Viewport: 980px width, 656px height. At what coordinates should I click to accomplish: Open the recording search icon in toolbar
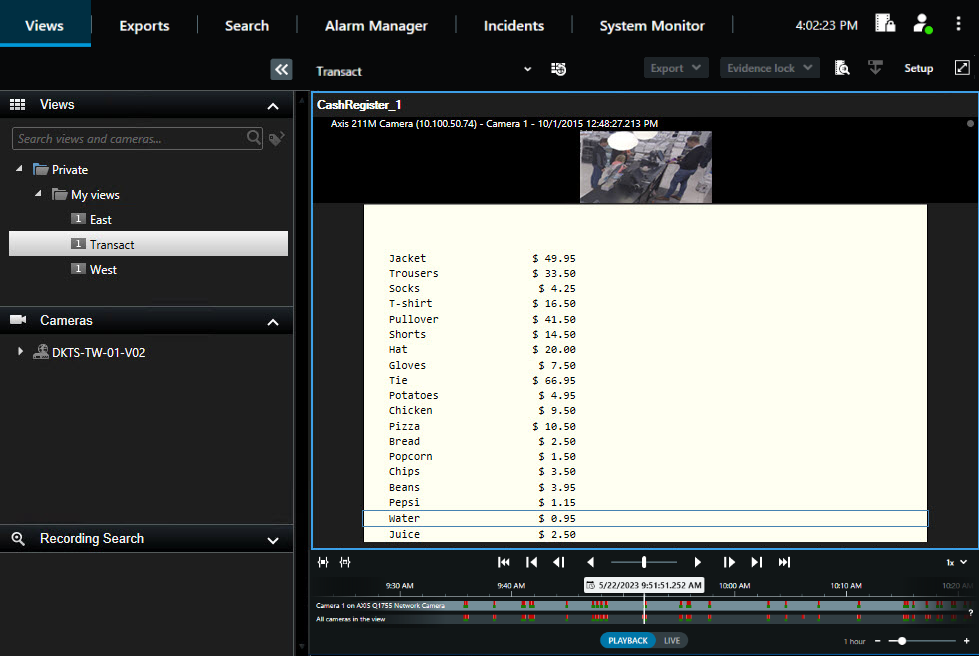[x=842, y=68]
